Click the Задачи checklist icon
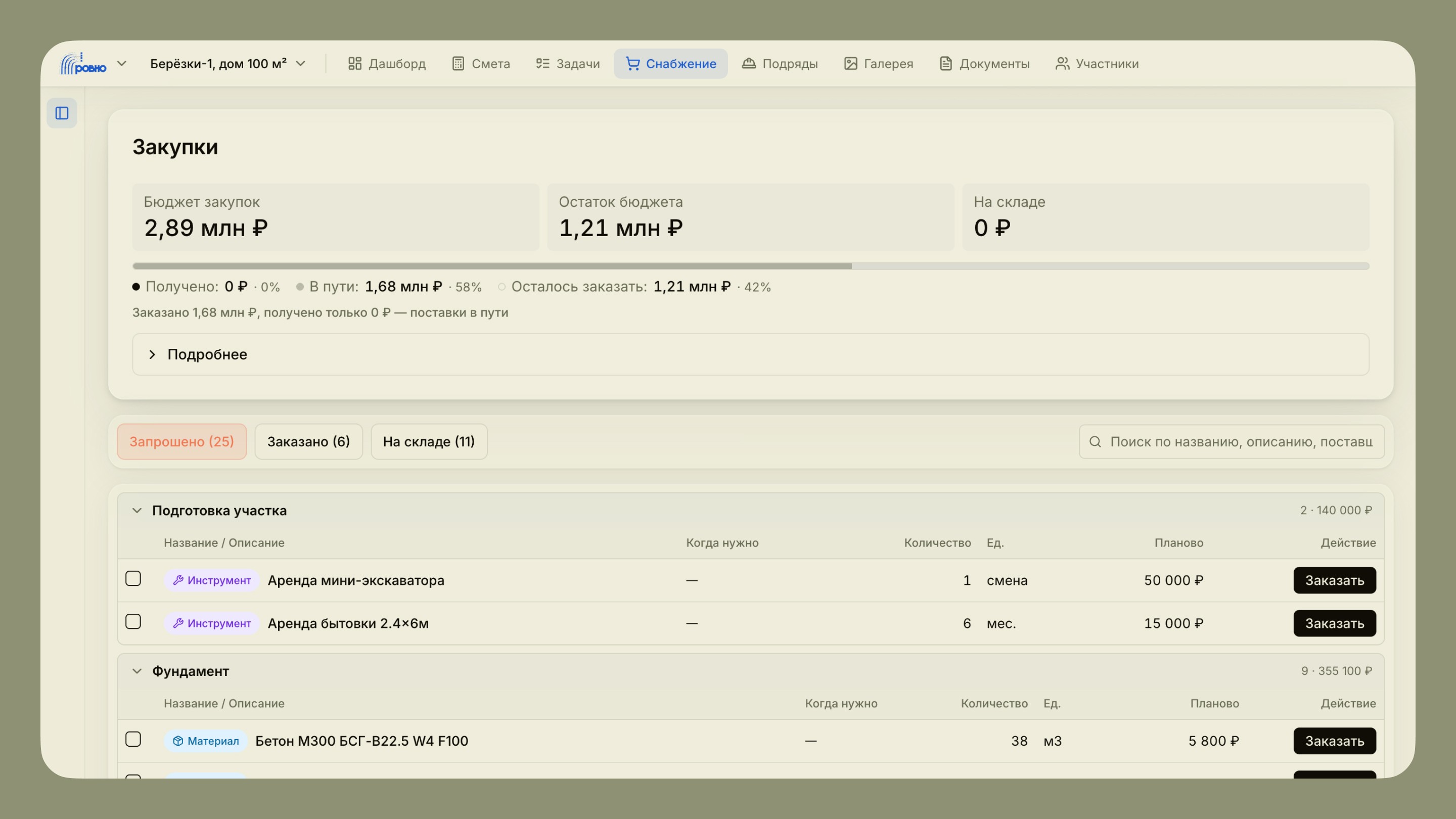This screenshot has width=1456, height=819. [542, 63]
